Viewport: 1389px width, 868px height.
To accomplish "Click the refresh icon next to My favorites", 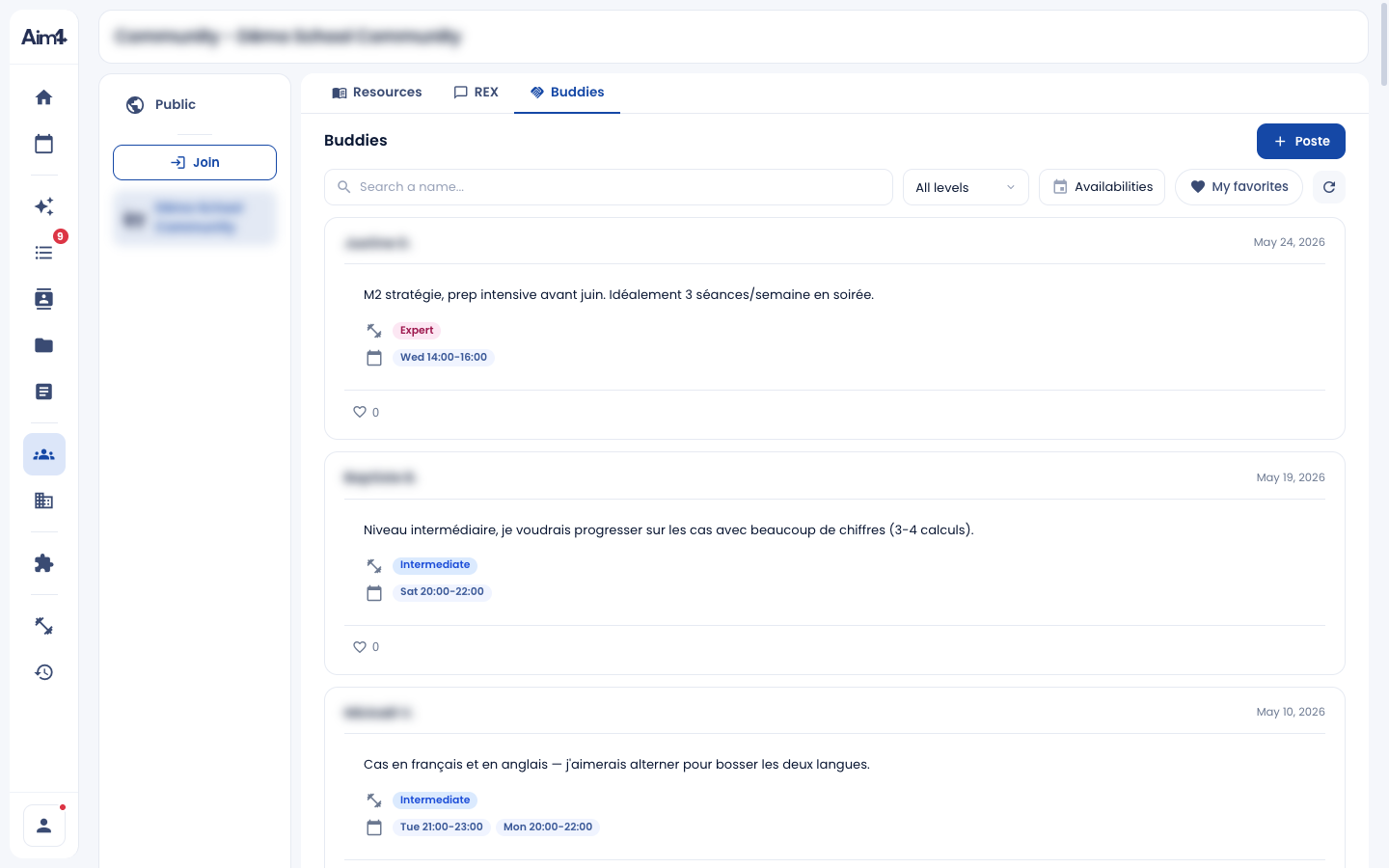I will coord(1329,187).
